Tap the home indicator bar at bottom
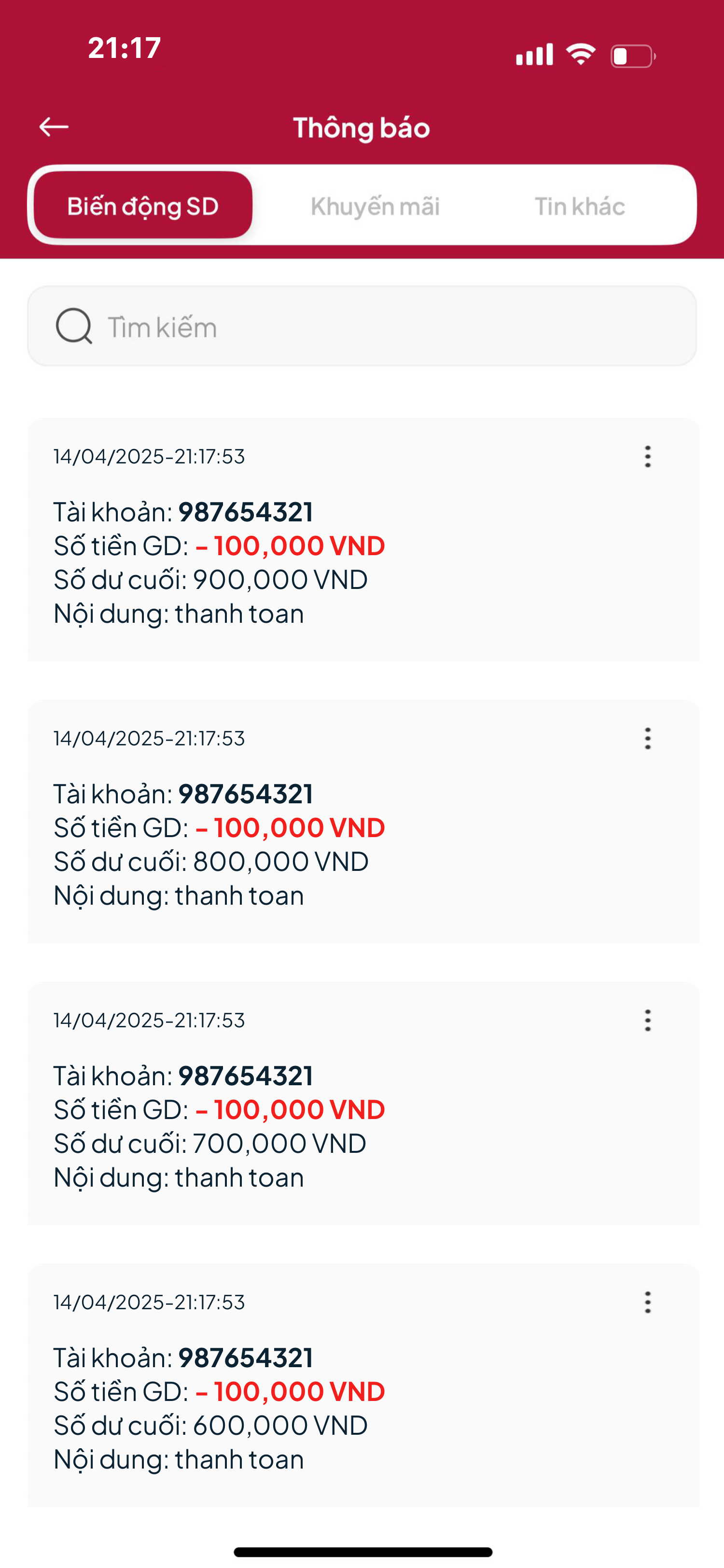Image resolution: width=724 pixels, height=1568 pixels. pyautogui.click(x=362, y=1552)
